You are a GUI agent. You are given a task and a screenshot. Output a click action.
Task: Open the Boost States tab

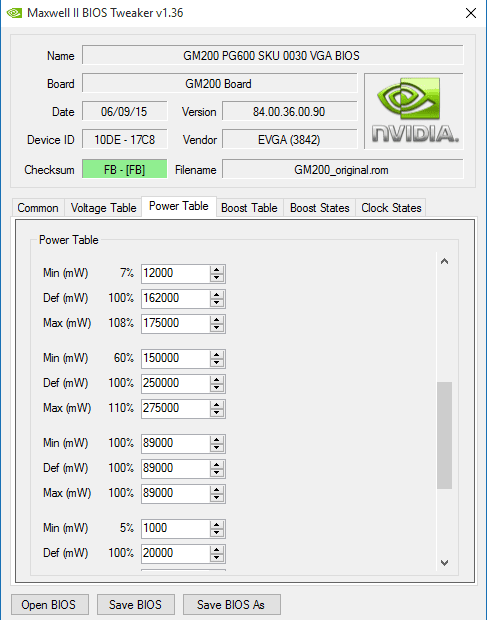tap(319, 208)
